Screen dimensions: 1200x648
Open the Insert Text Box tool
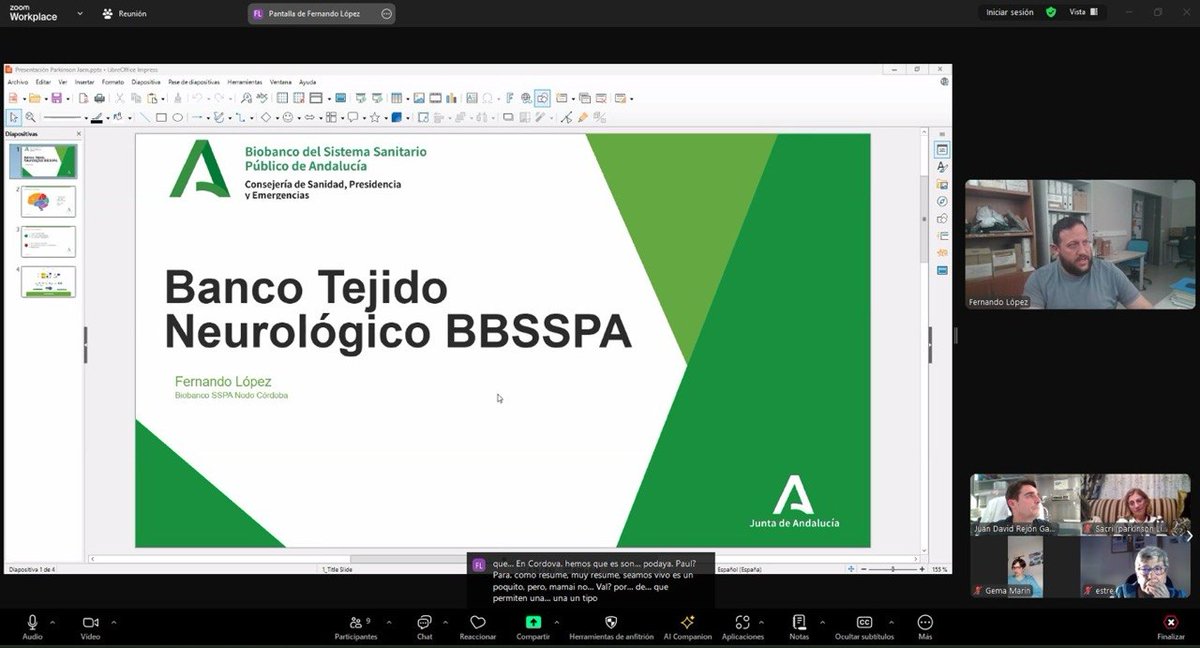coord(471,97)
